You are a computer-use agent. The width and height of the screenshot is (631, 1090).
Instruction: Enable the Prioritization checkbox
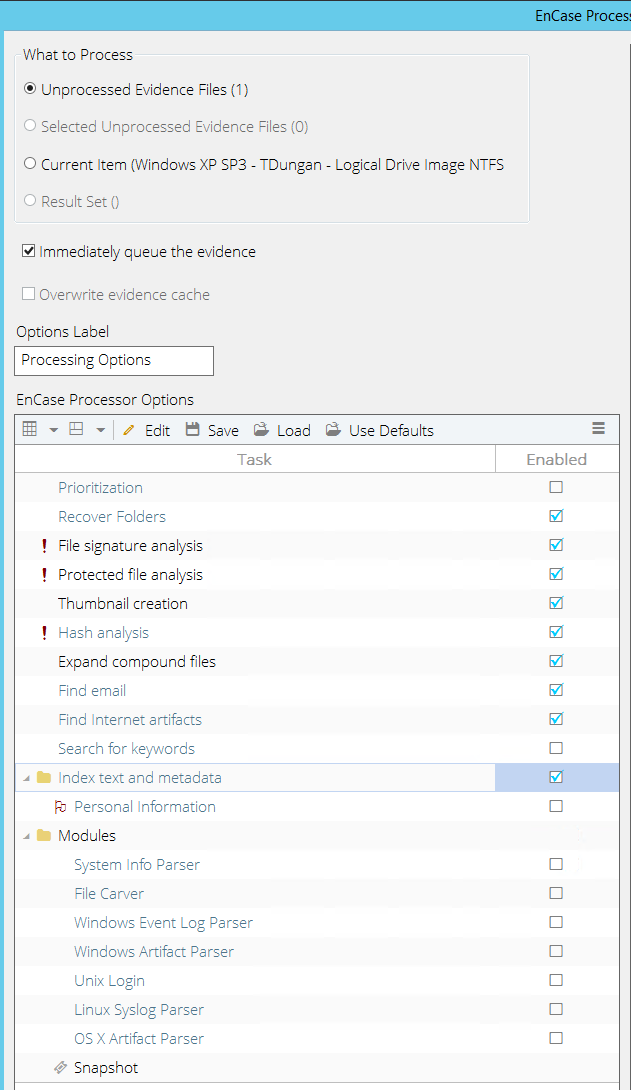[556, 487]
